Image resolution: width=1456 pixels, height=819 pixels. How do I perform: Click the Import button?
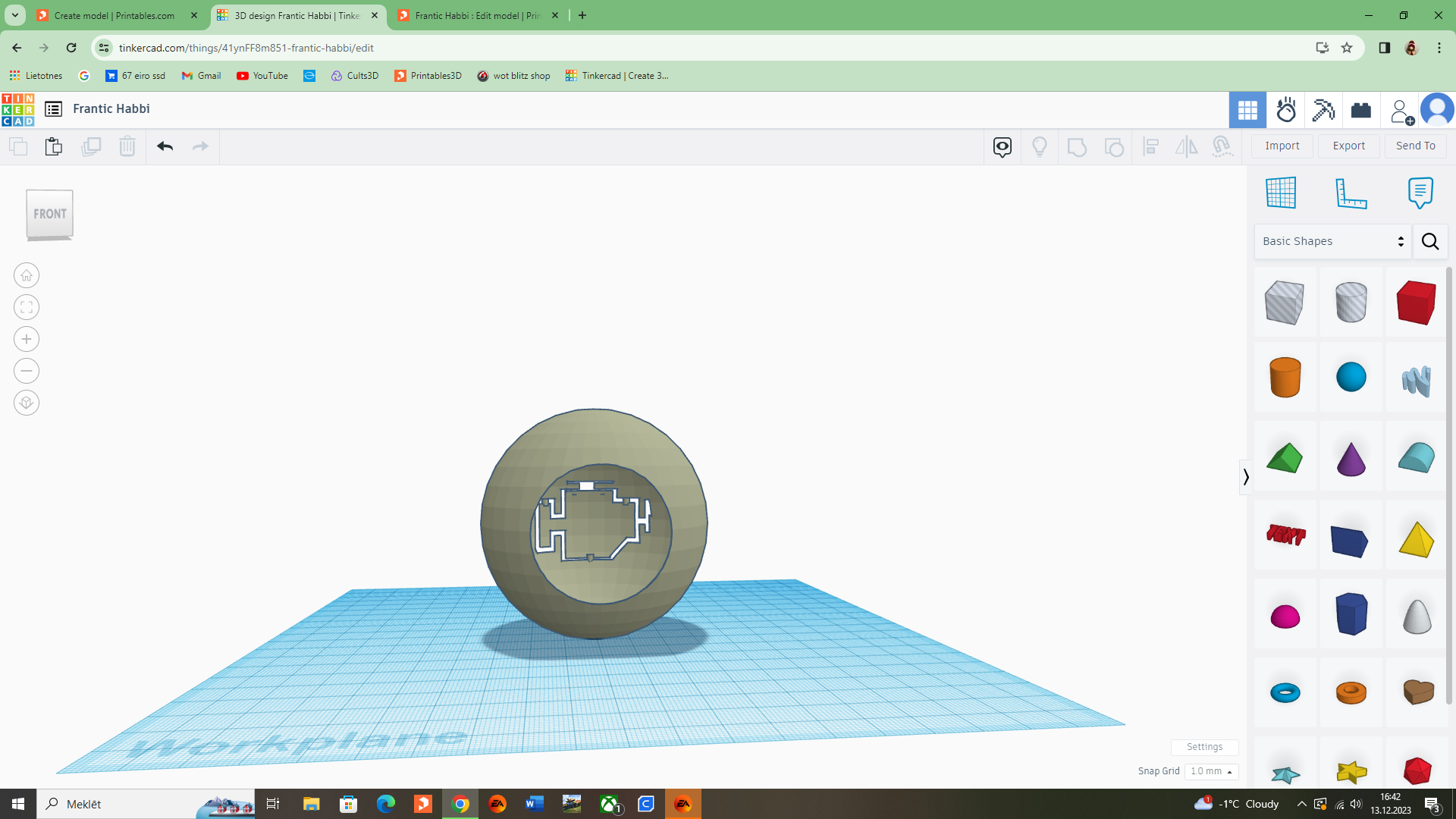tap(1282, 146)
